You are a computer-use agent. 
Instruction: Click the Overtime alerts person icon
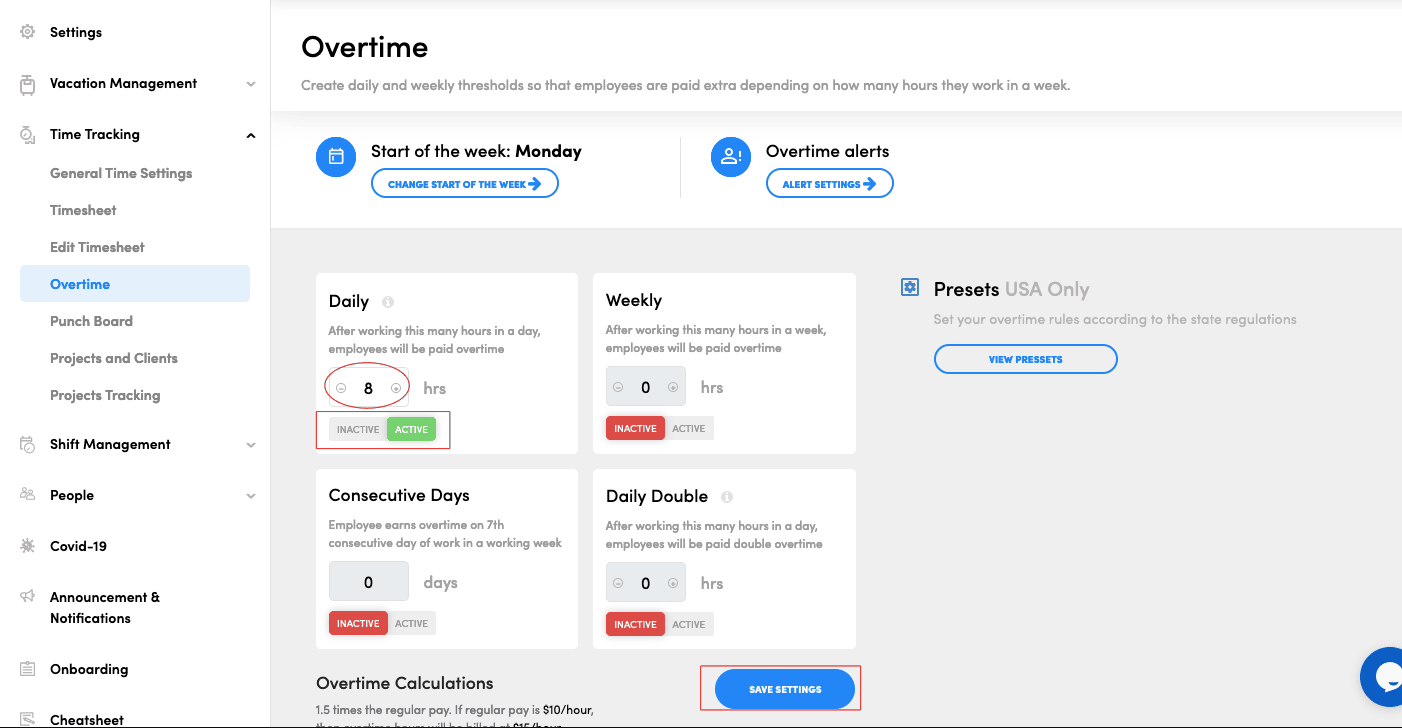coord(731,157)
